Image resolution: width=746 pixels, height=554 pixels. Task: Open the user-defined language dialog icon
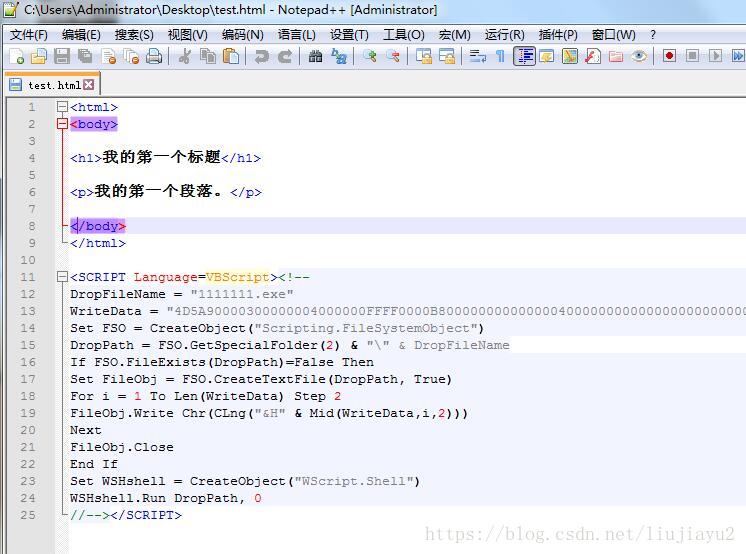point(547,56)
